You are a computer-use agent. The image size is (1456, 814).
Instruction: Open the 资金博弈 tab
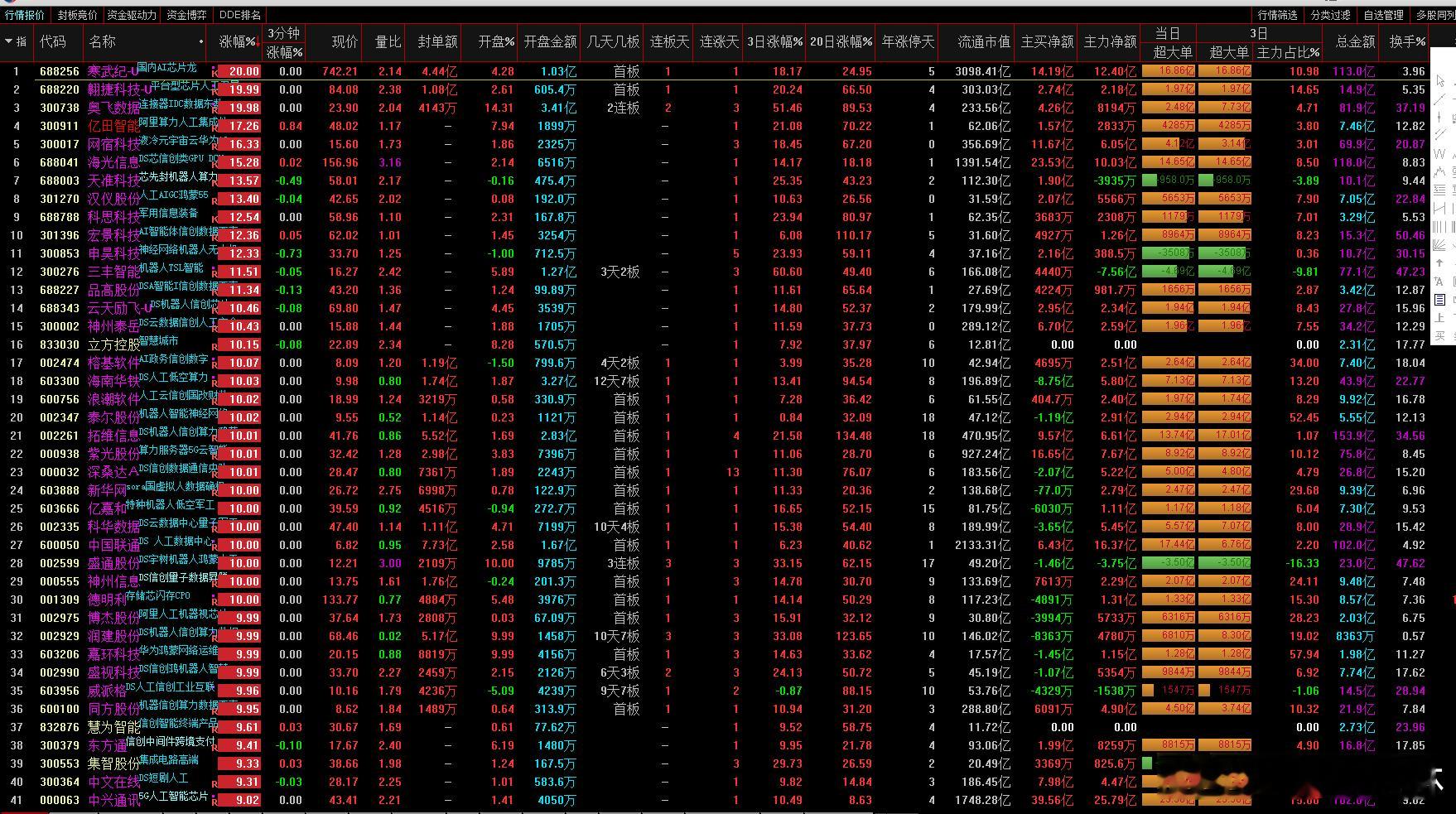point(186,15)
